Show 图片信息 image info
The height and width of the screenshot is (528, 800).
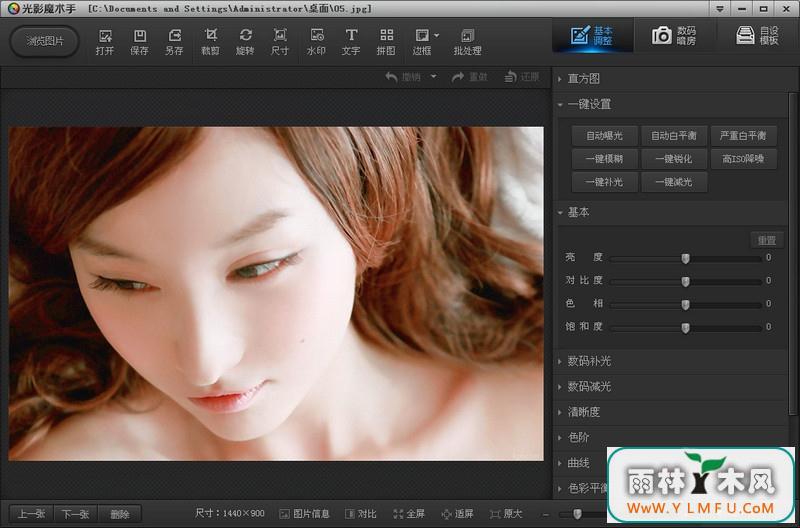click(x=305, y=514)
